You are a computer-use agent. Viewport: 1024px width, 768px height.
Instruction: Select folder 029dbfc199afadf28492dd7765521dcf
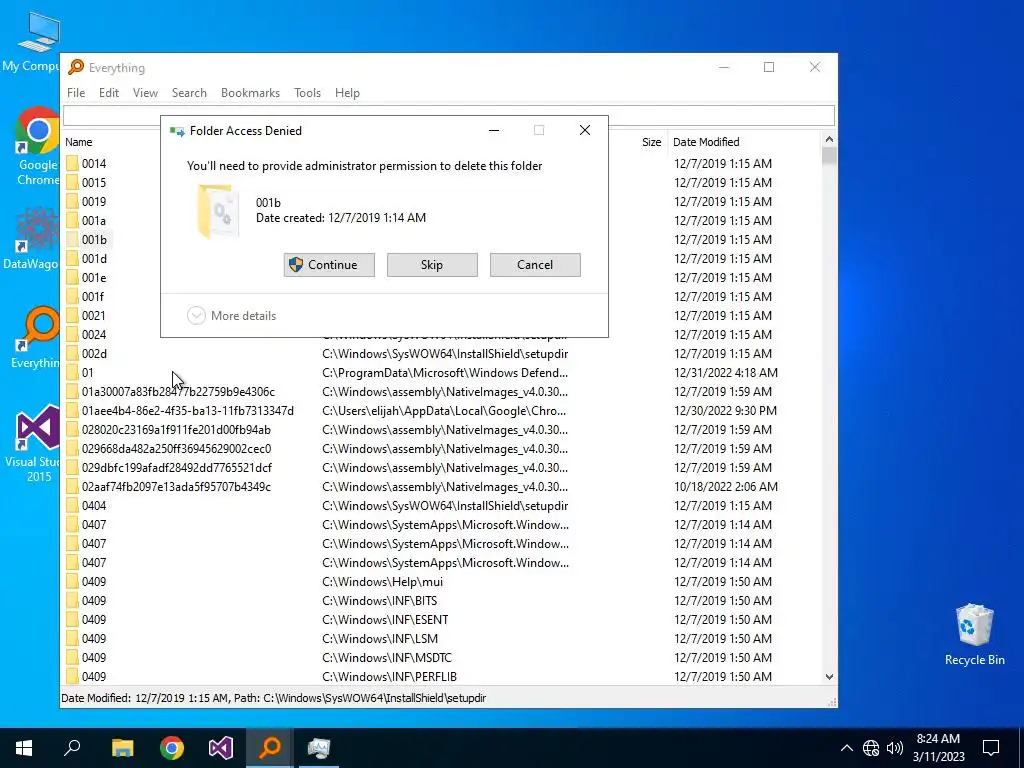[176, 468]
